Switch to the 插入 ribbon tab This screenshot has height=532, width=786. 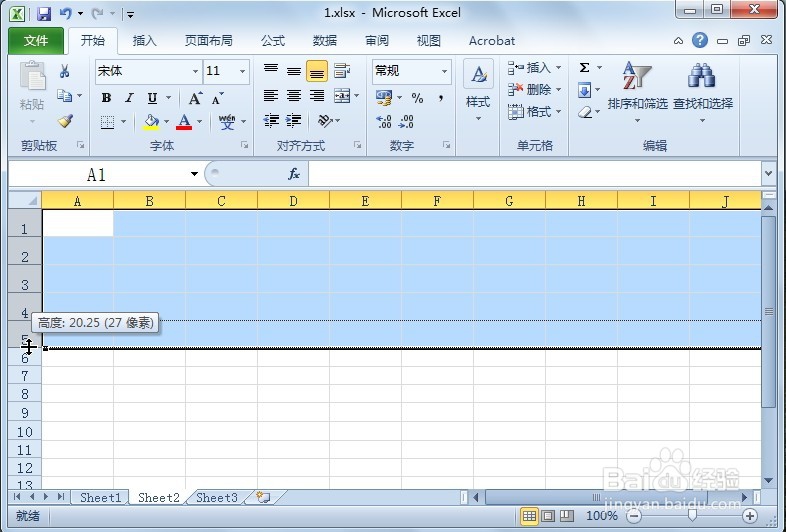point(144,41)
